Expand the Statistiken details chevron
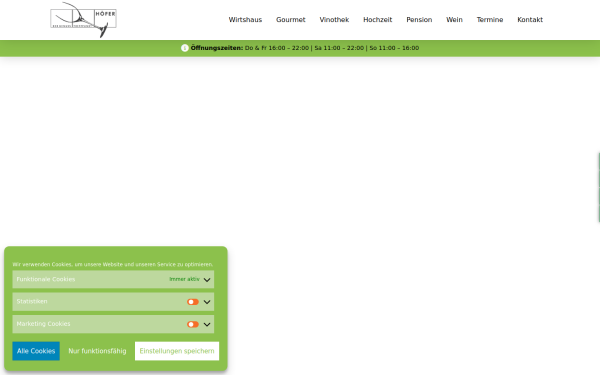This screenshot has width=600, height=375. coord(207,302)
